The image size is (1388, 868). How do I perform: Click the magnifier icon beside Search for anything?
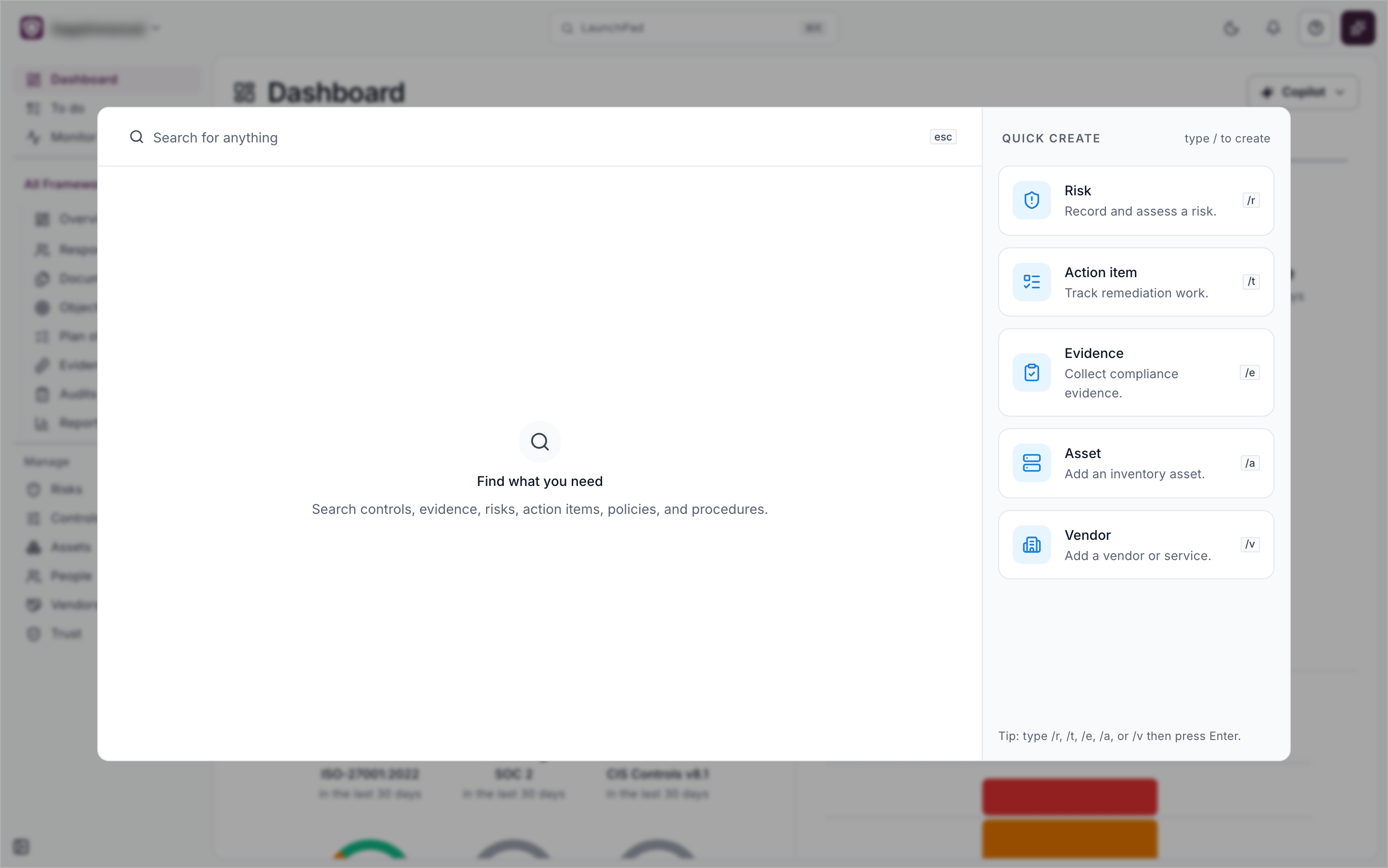[x=136, y=137]
